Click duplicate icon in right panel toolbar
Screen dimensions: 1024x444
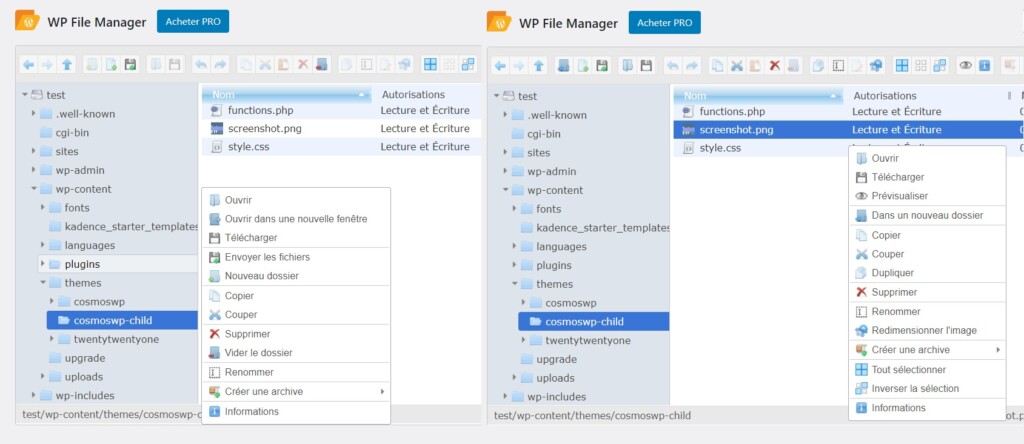(x=818, y=66)
